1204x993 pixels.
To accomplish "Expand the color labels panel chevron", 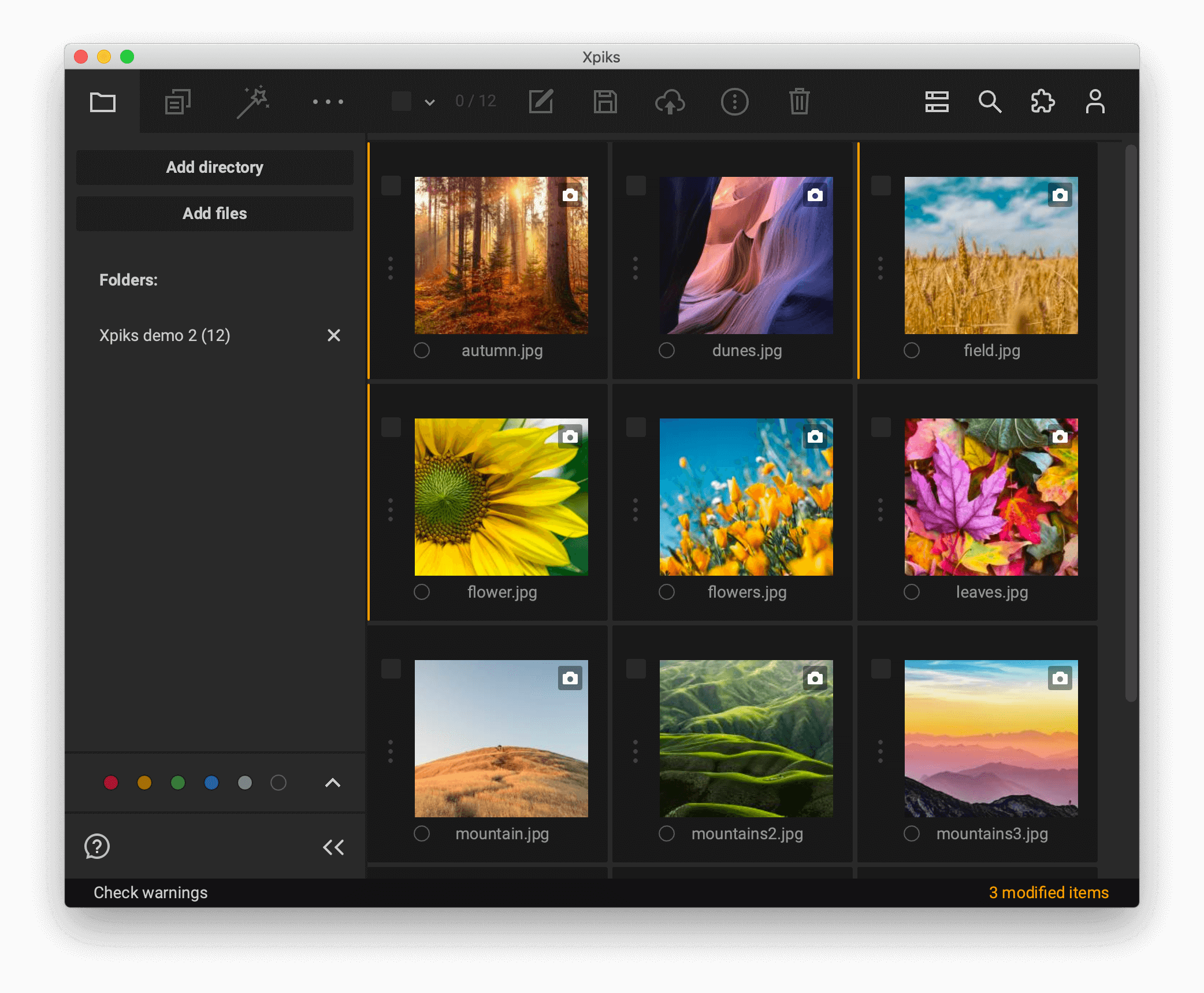I will click(x=332, y=783).
